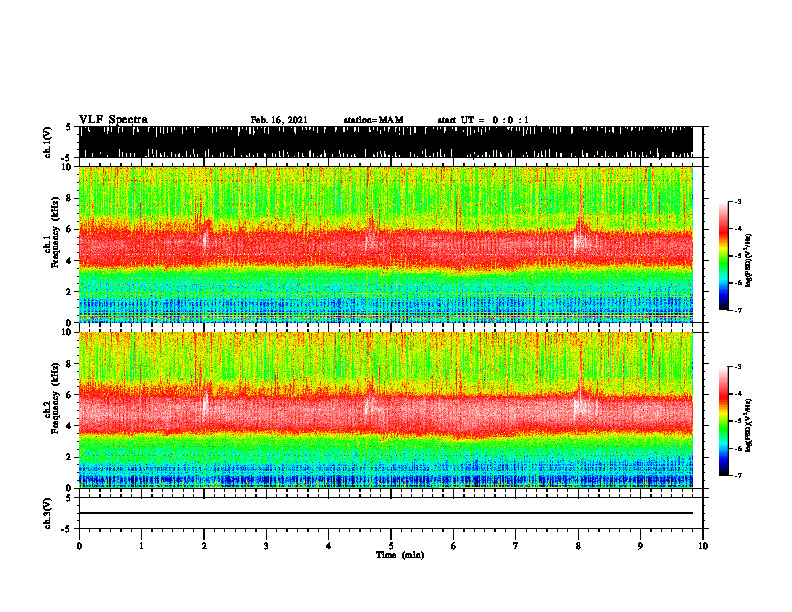The height and width of the screenshot is (612, 792).
Task: Click the ch.3 flat voltage trace panel
Action: [x=390, y=513]
